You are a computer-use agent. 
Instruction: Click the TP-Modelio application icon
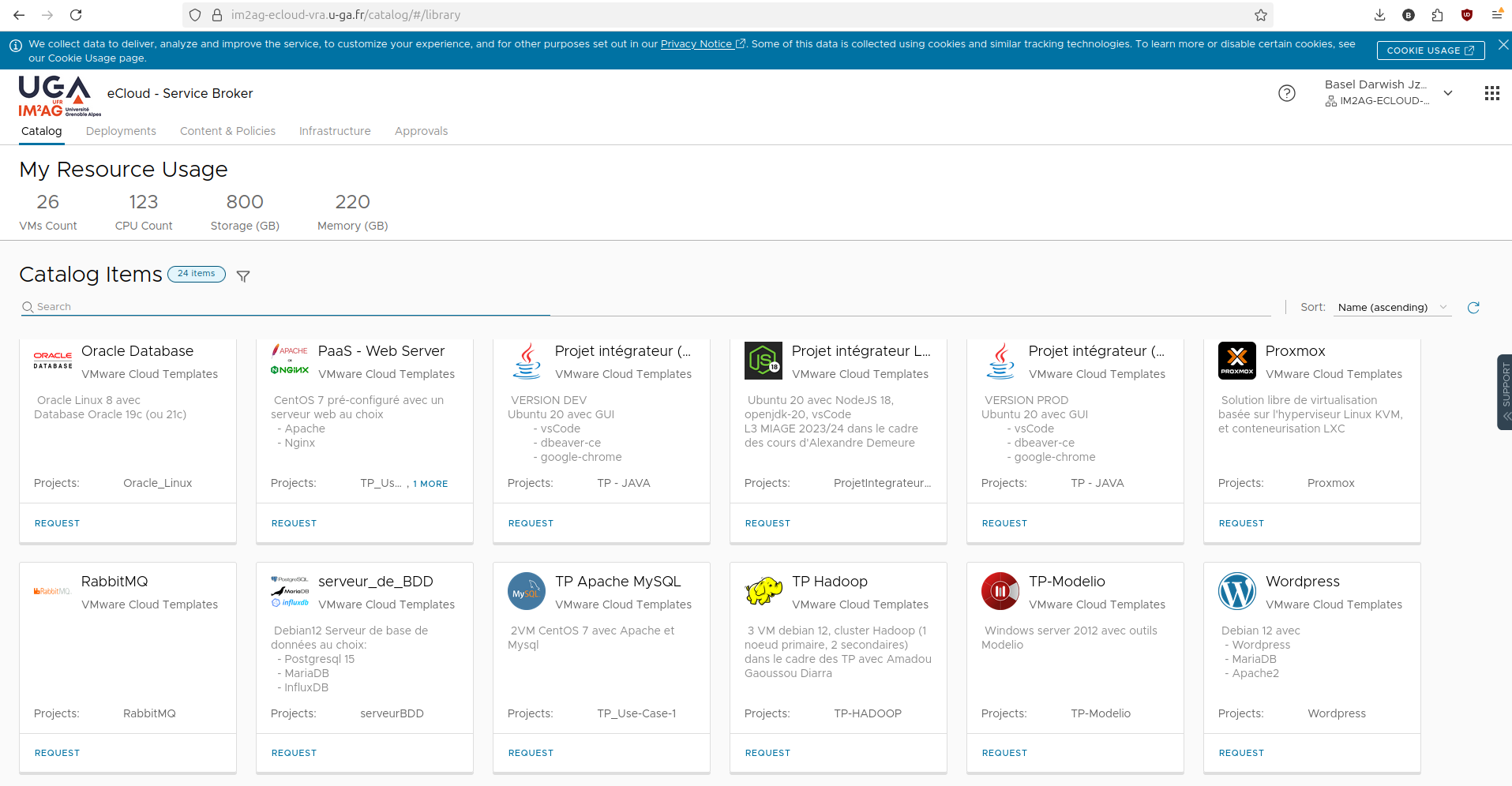1000,590
